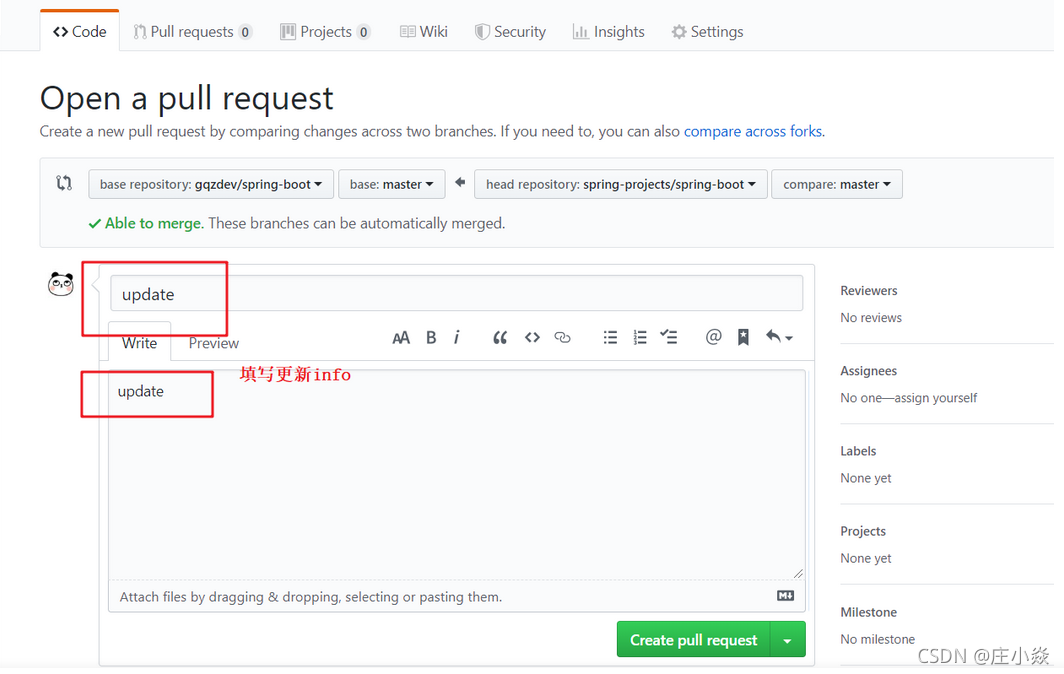Switch to the Preview tab
Screen dimensions: 1064x674
[x=213, y=343]
